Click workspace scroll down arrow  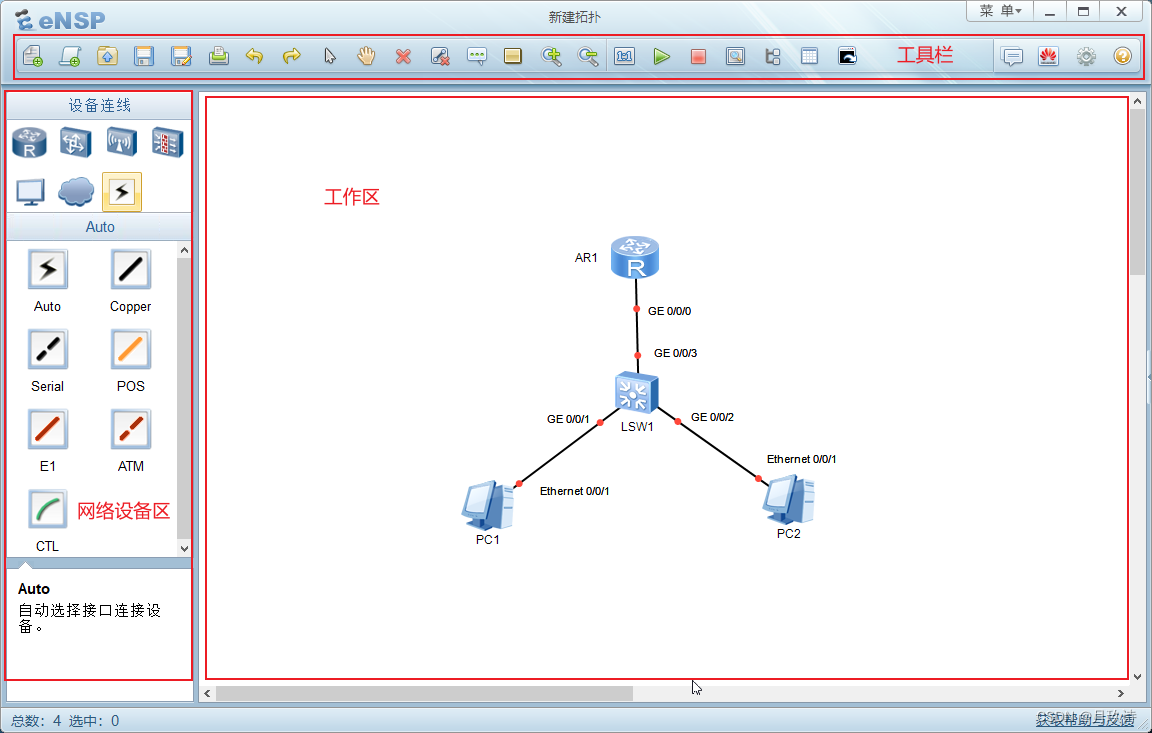[x=1137, y=676]
